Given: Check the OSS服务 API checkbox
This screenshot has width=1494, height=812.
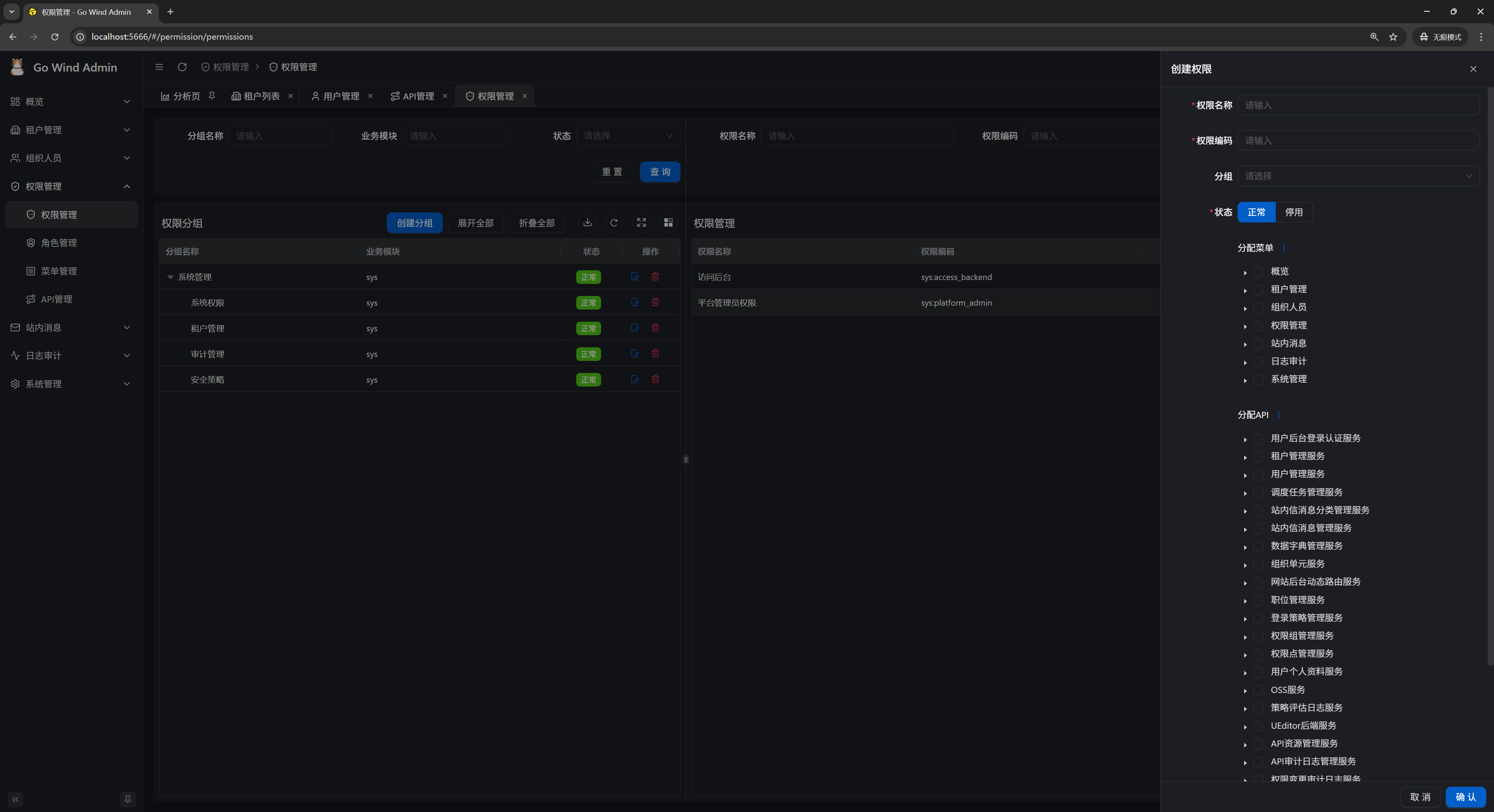Looking at the screenshot, I should (1258, 690).
